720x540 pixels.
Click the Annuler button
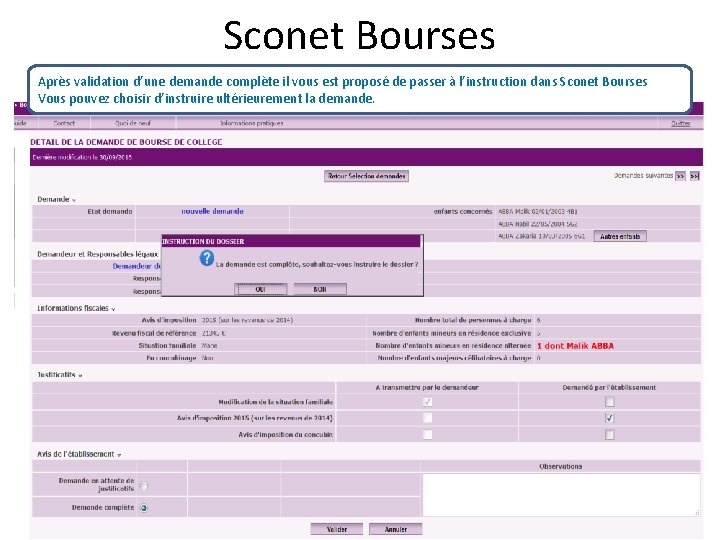[395, 529]
